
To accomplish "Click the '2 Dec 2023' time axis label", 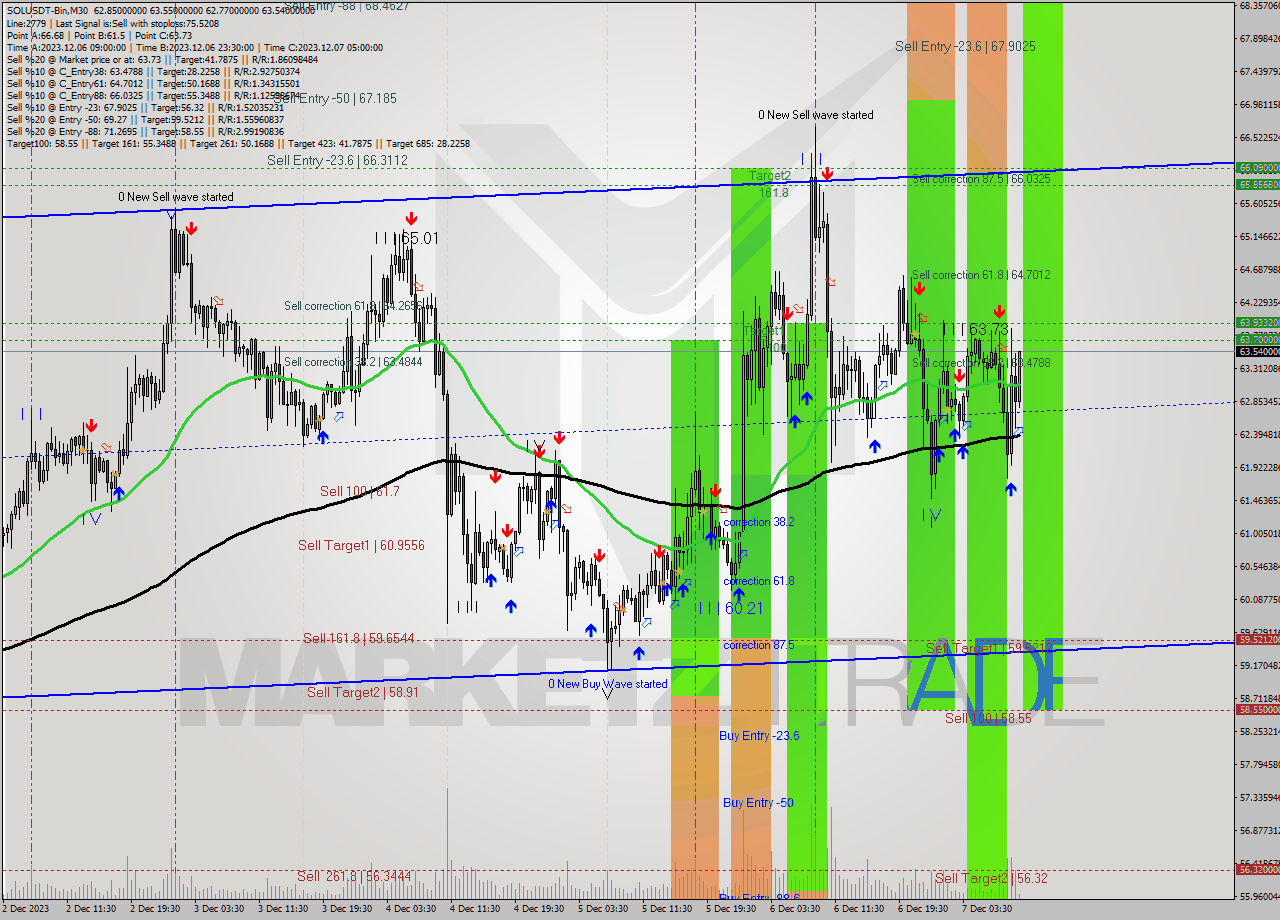I will pos(25,909).
